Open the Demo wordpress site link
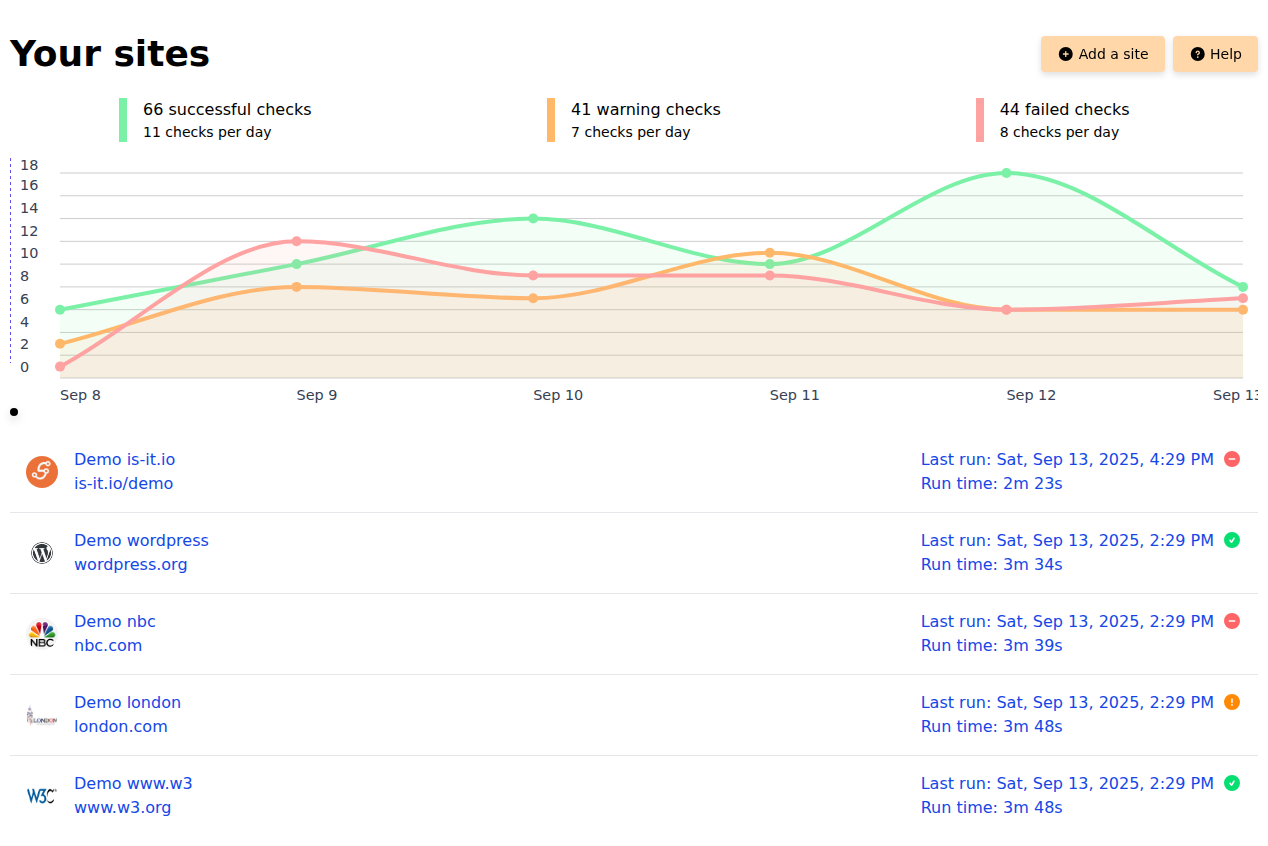The height and width of the screenshot is (846, 1268). click(x=141, y=541)
